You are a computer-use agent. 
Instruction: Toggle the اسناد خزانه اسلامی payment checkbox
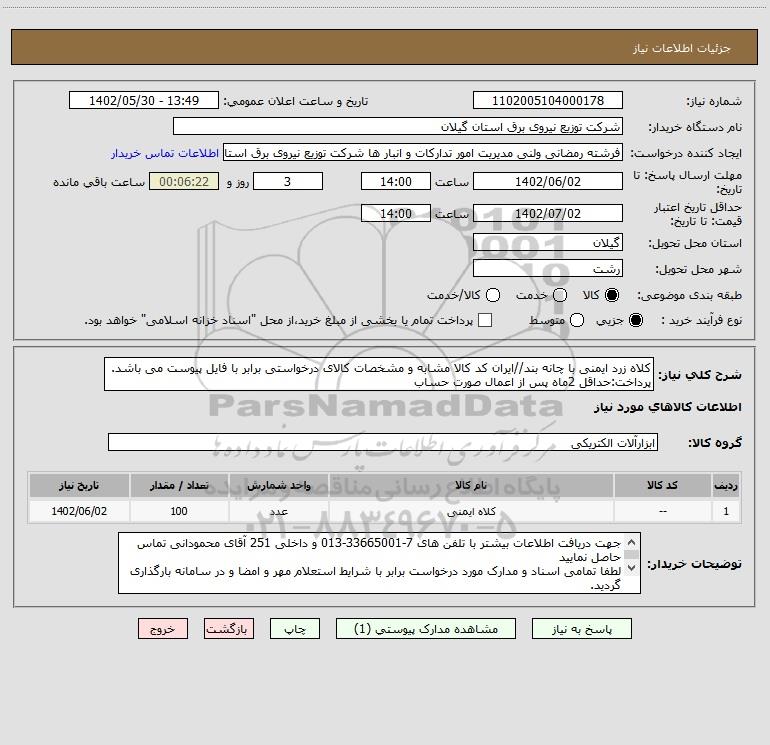click(485, 320)
